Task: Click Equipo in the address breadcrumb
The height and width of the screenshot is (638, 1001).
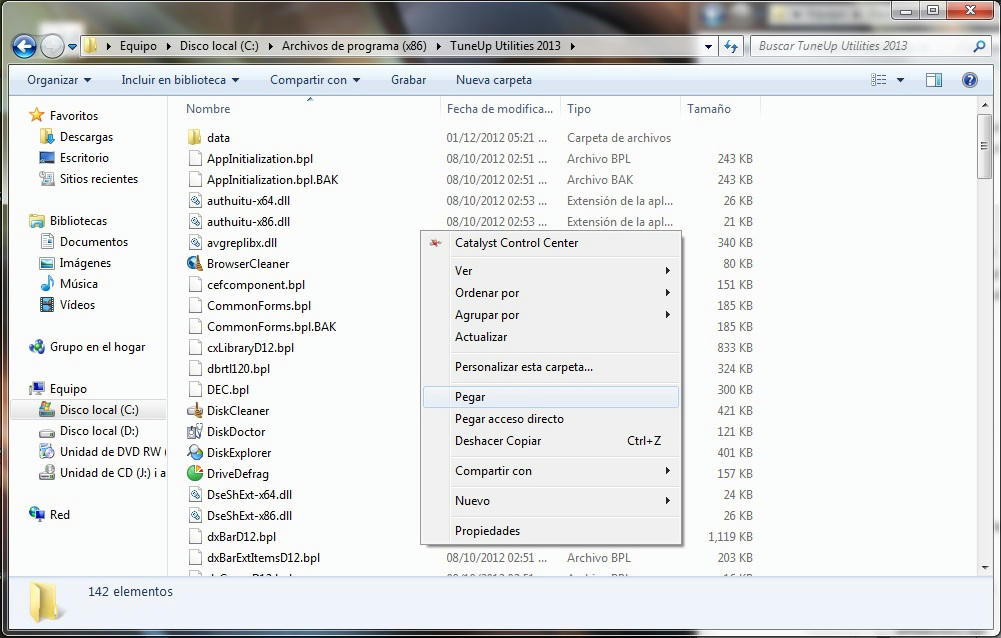Action: pyautogui.click(x=138, y=46)
